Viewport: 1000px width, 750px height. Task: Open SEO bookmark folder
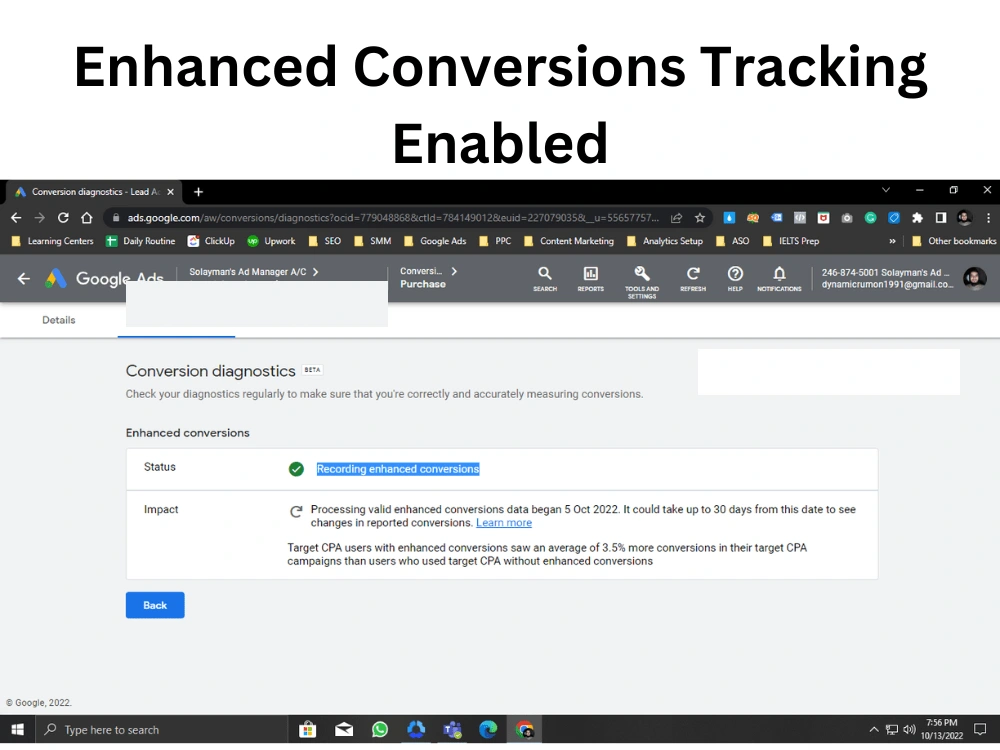click(325, 241)
